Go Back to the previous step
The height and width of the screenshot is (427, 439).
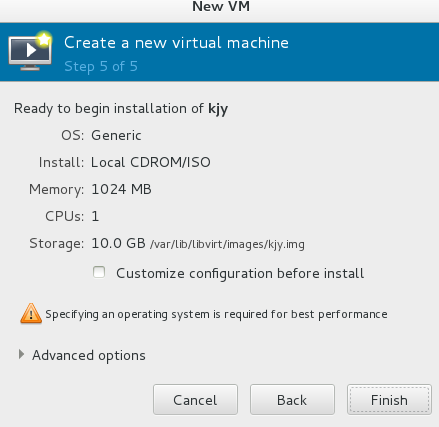point(292,400)
